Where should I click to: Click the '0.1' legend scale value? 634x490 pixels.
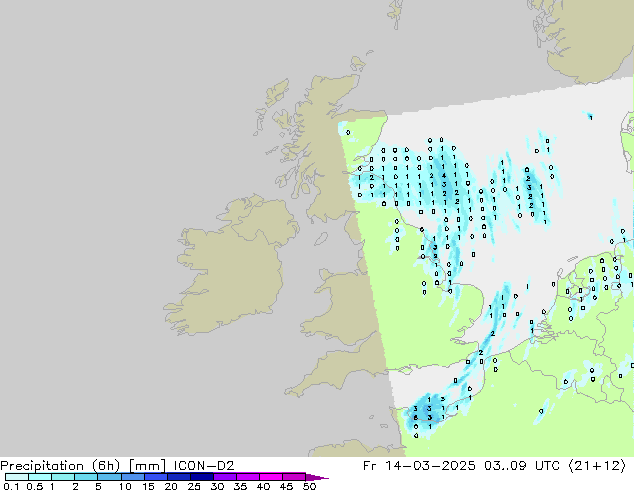coord(11,486)
